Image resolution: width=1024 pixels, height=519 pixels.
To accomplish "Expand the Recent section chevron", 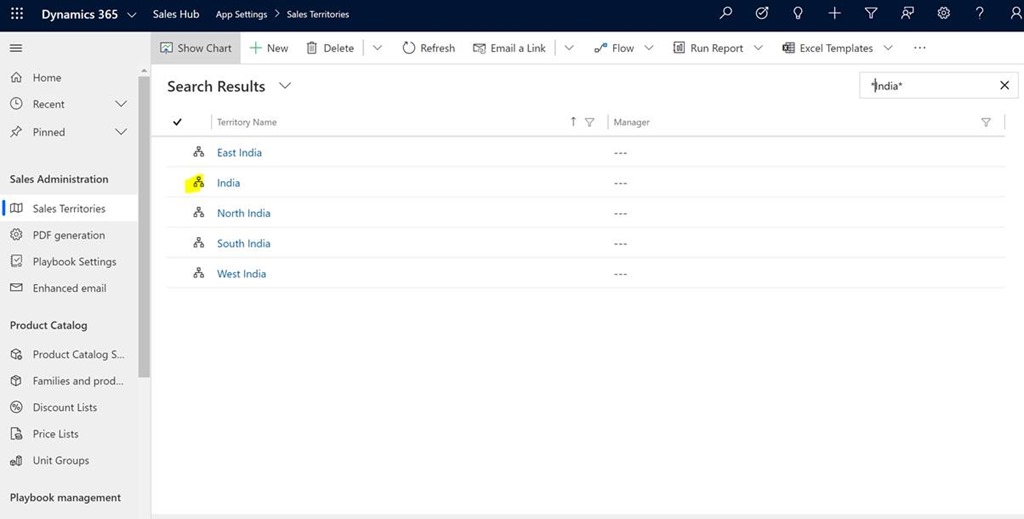I will coord(121,104).
